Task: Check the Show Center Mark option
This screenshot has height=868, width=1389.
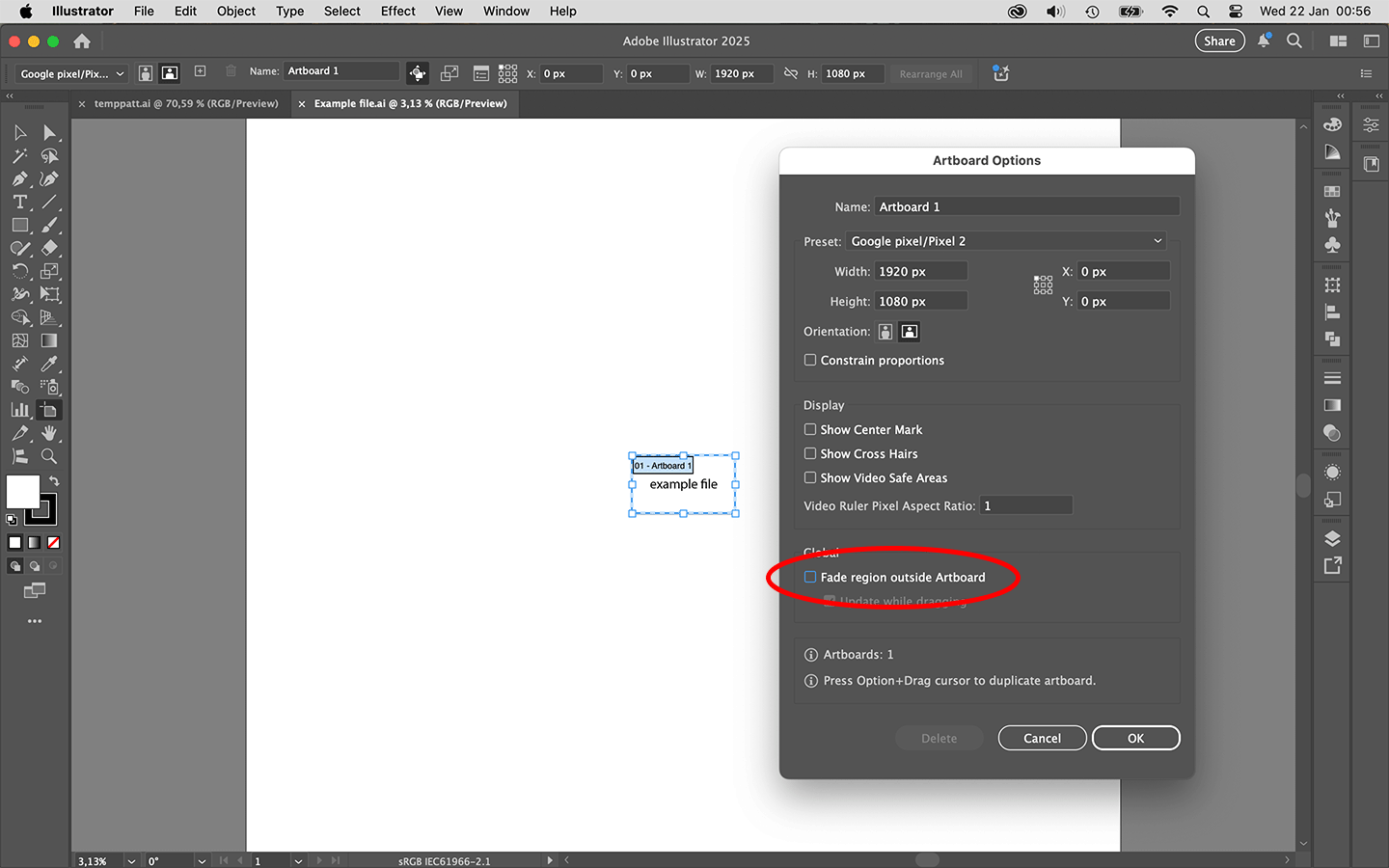Action: (x=809, y=429)
